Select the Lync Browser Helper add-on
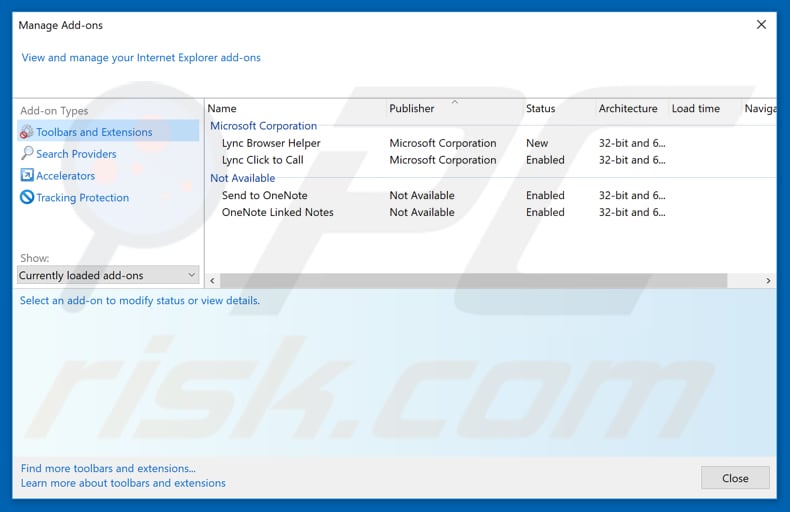 click(271, 143)
